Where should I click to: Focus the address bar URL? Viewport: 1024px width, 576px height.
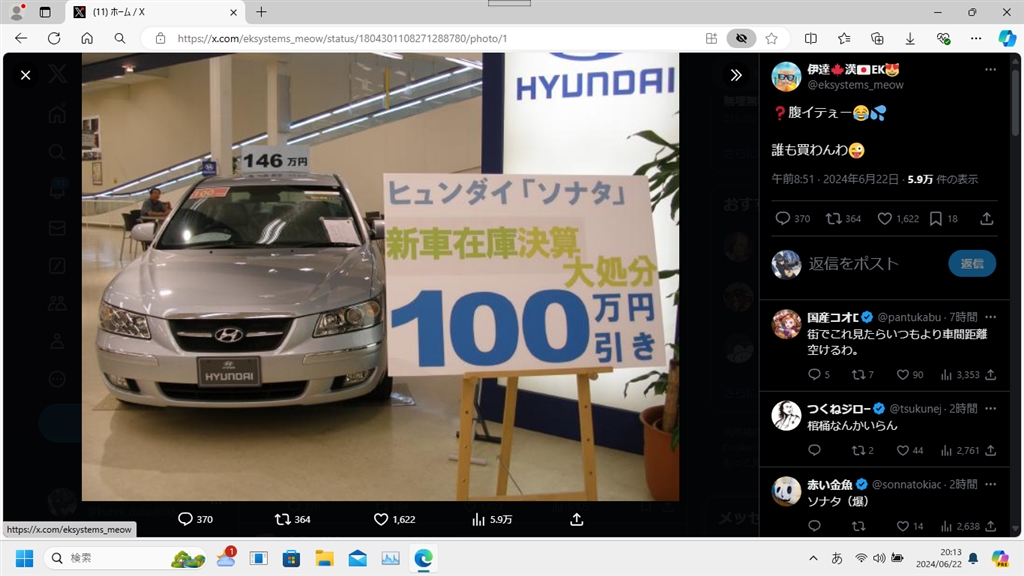tap(342, 39)
